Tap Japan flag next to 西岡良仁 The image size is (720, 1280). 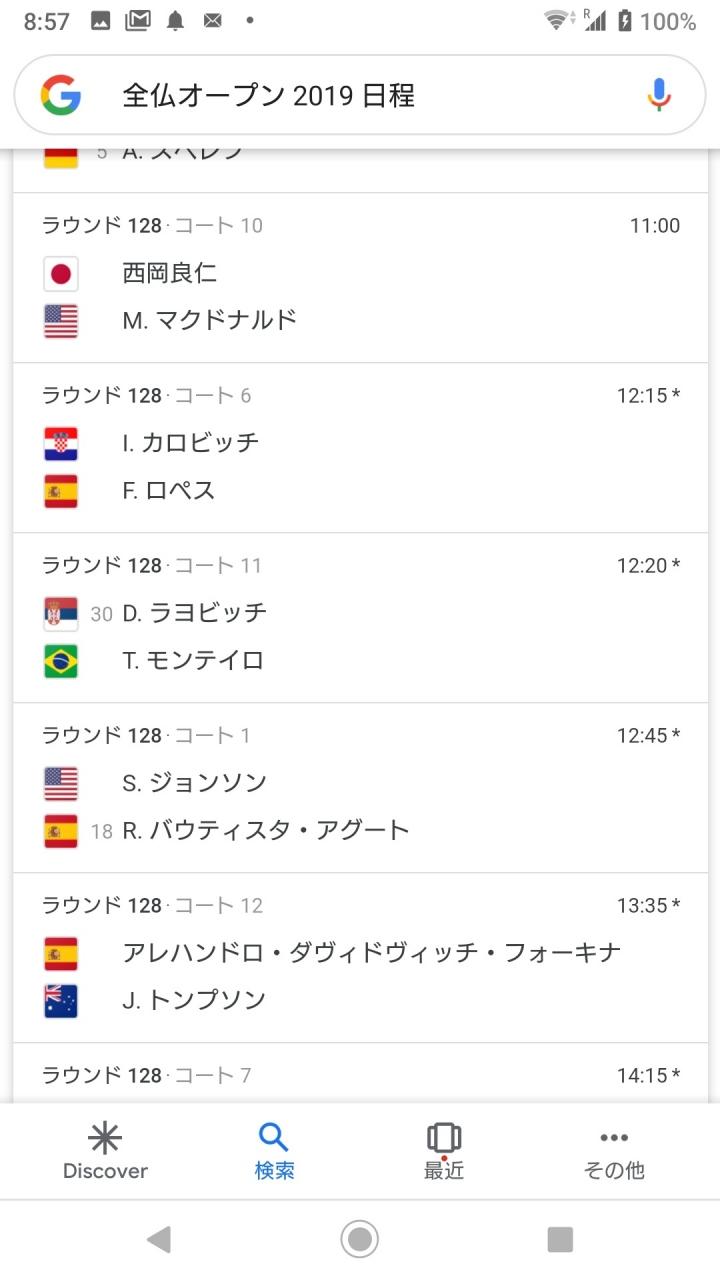coord(61,273)
